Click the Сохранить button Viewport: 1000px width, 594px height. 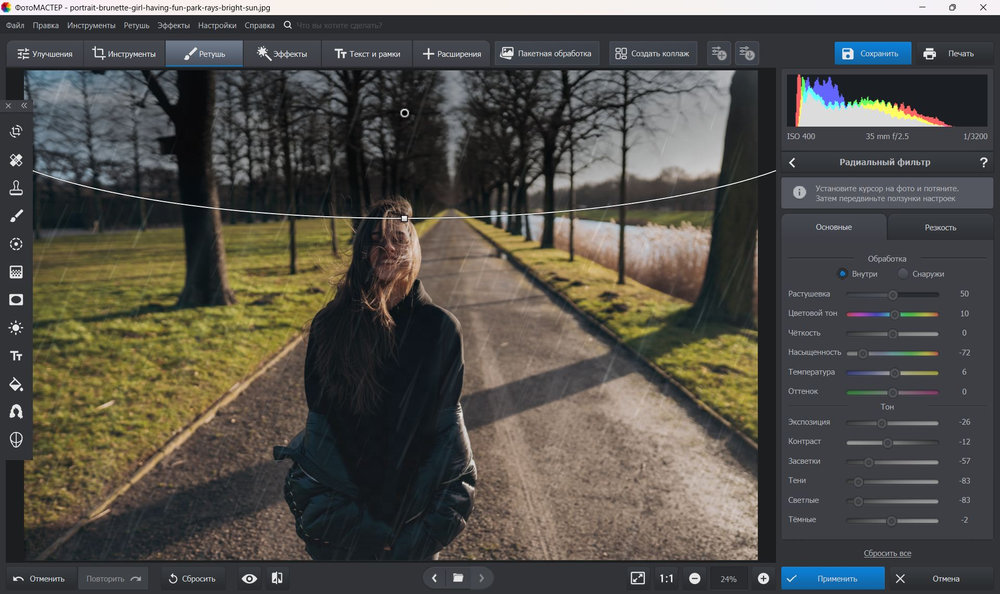(872, 54)
